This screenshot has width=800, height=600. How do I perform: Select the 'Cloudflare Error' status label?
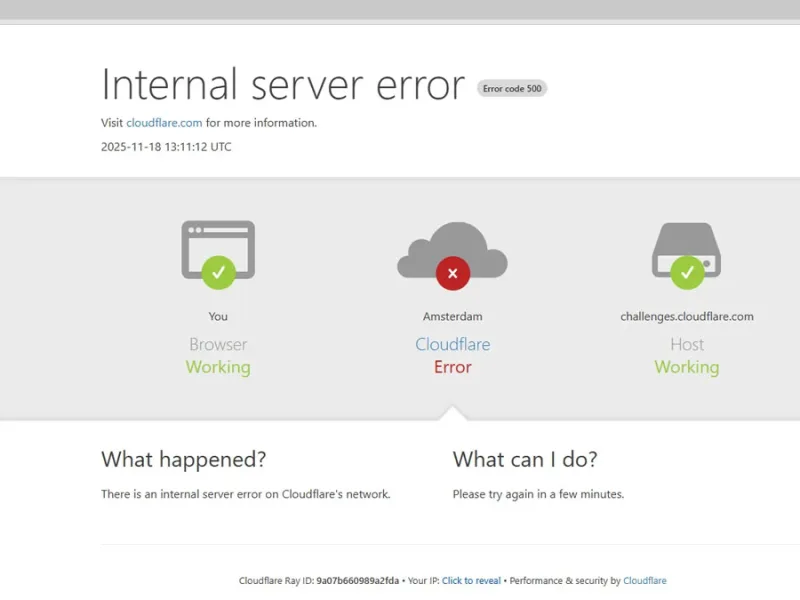pos(453,355)
